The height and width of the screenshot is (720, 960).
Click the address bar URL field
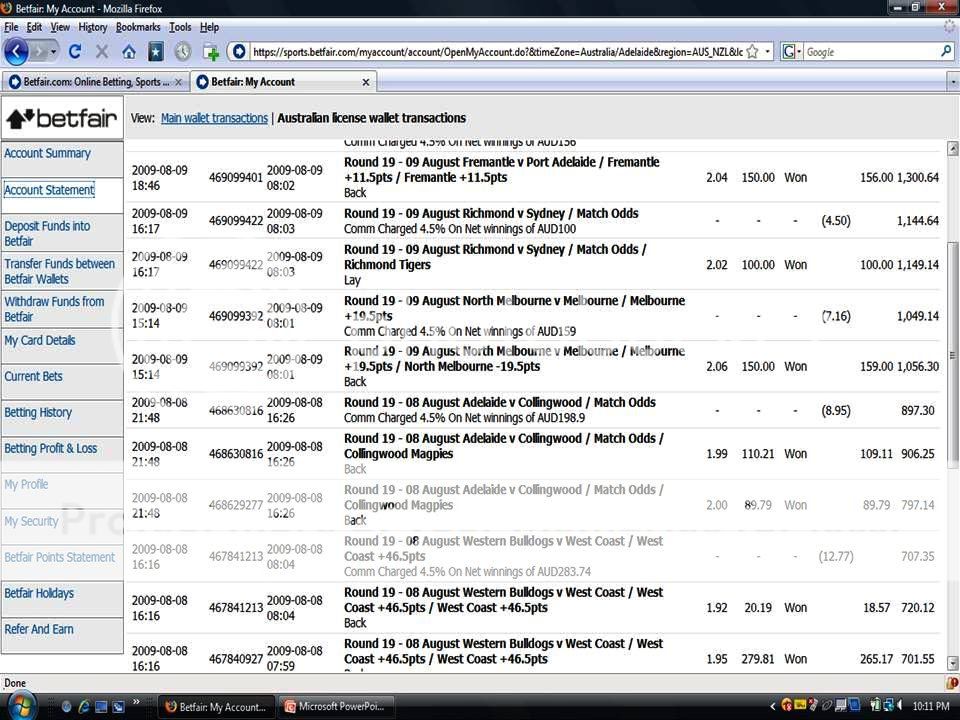click(x=497, y=51)
